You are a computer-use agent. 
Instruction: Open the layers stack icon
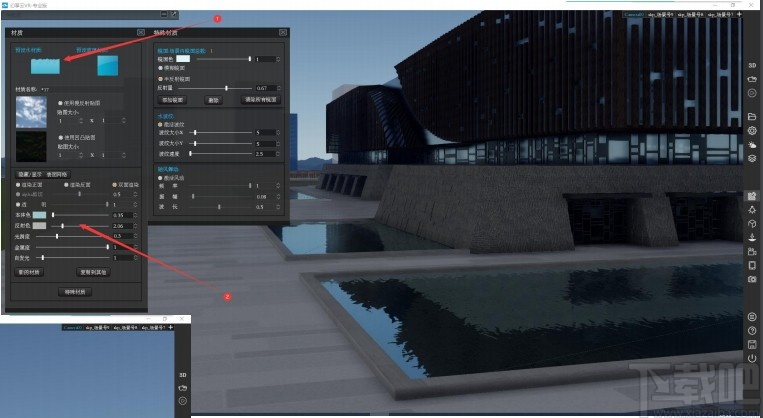point(752,159)
